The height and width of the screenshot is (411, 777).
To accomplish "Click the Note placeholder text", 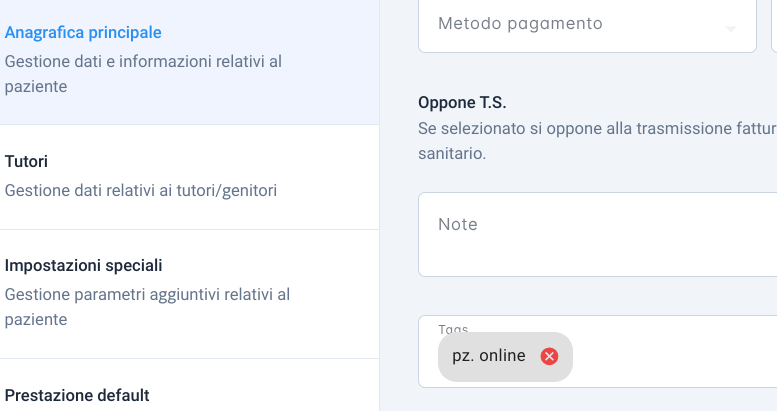I will click(458, 225).
